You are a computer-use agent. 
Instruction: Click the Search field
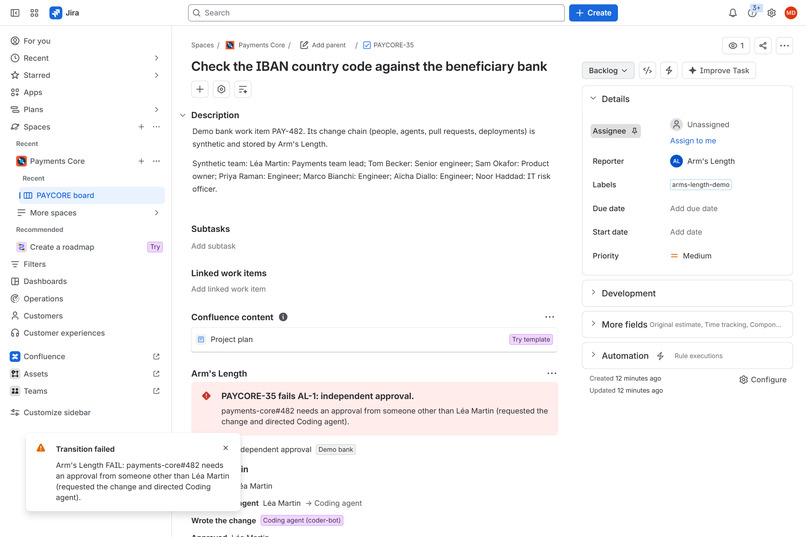click(376, 13)
